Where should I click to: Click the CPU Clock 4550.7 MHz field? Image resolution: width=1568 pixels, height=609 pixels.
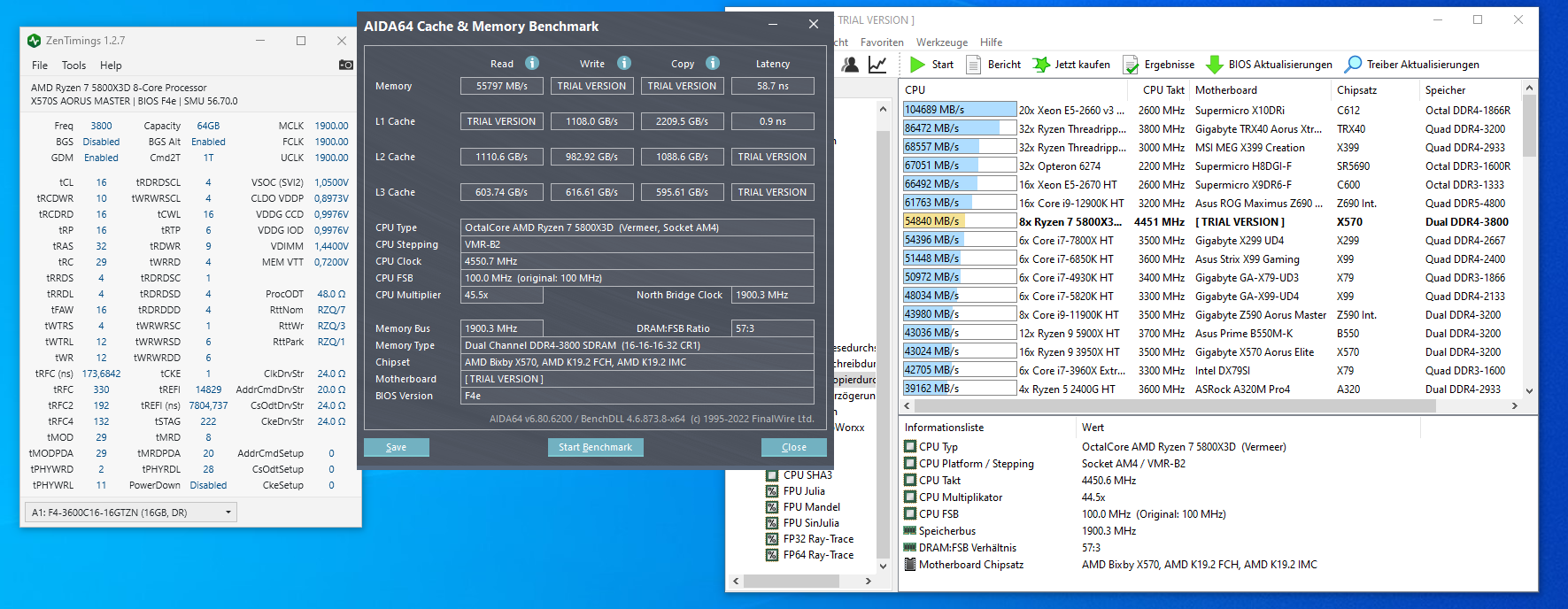tap(637, 261)
